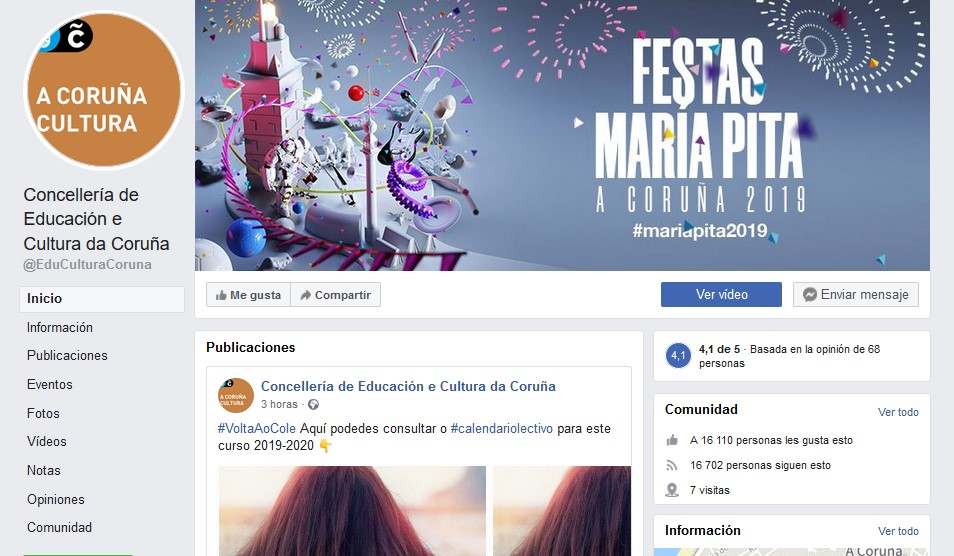
Task: Click the Messenger icon in Enviar mensaje
Action: click(809, 294)
